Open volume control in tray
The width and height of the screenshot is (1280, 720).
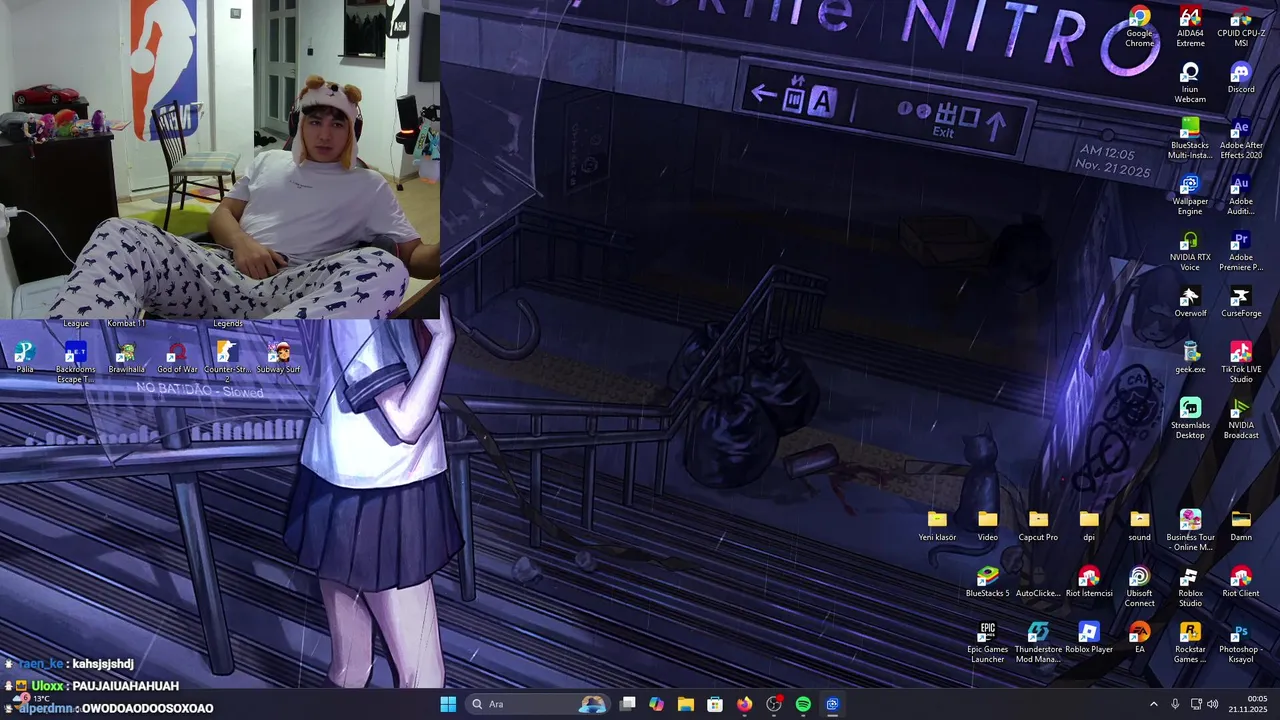point(1213,704)
